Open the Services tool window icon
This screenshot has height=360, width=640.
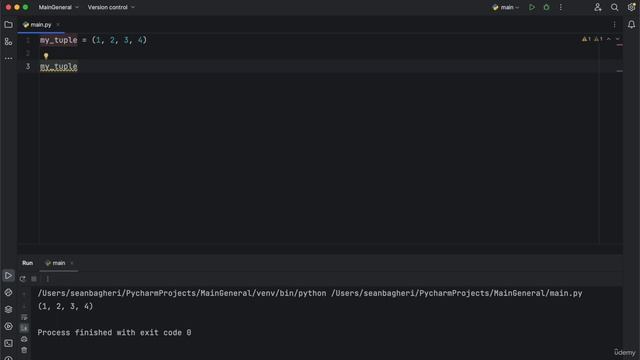coord(8,326)
